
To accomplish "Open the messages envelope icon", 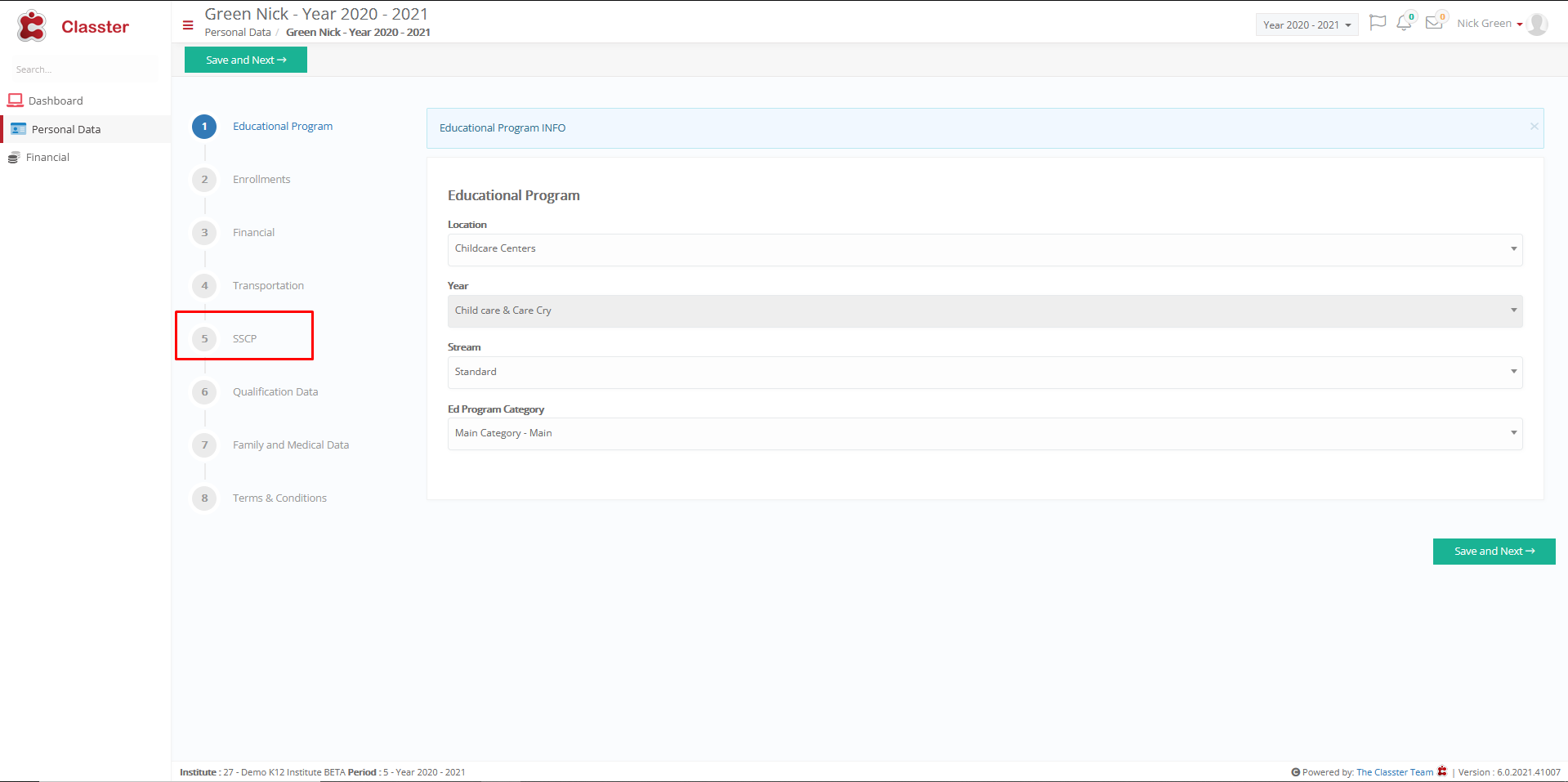I will 1433,23.
